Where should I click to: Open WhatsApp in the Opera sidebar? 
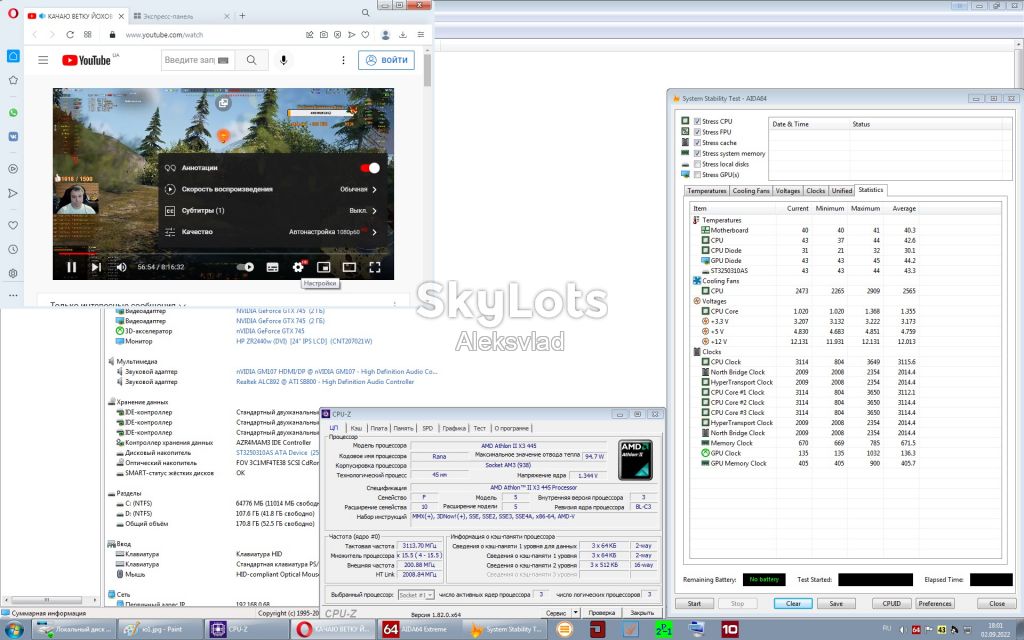[13, 112]
